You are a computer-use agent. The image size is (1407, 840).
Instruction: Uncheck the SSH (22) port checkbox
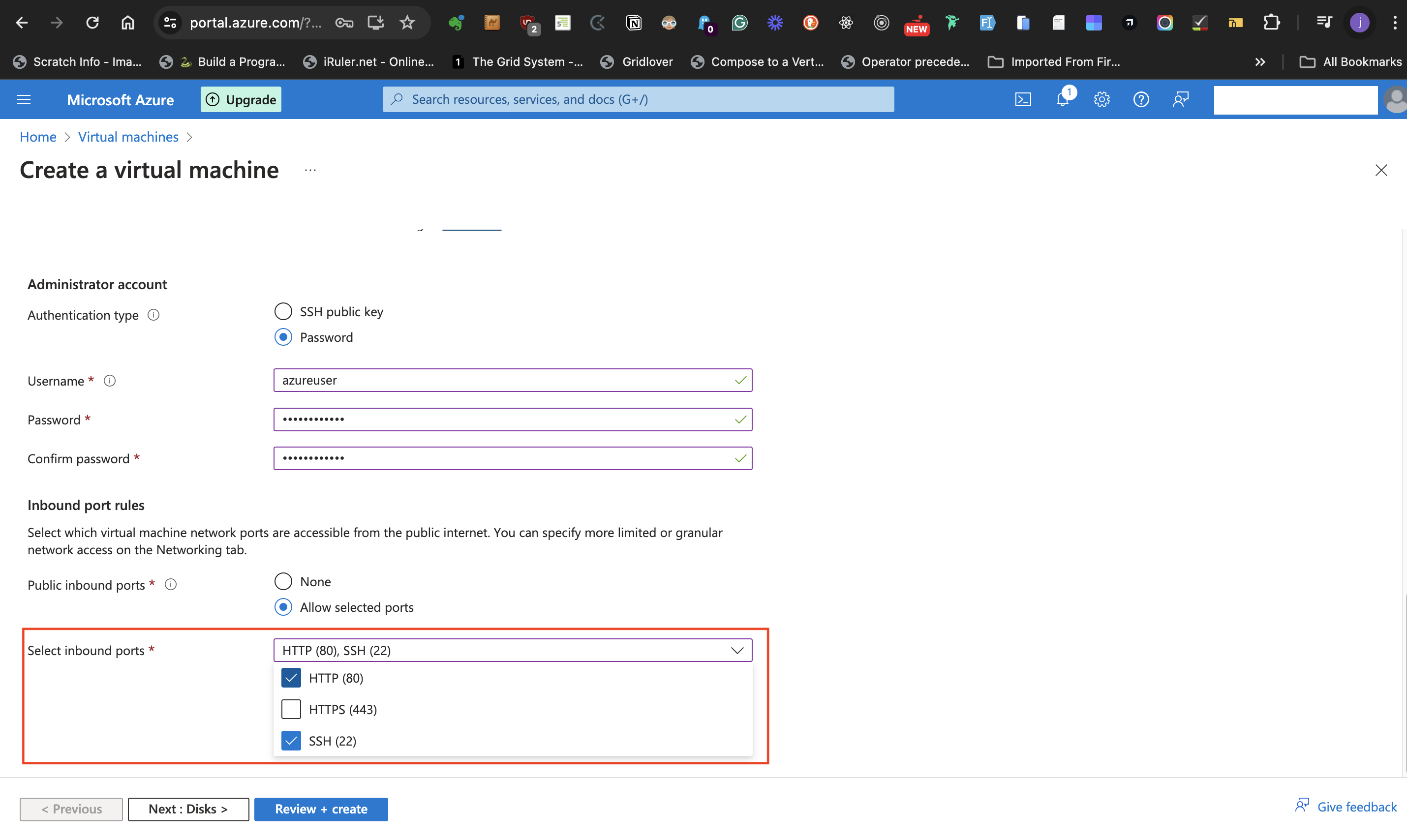pyautogui.click(x=291, y=740)
